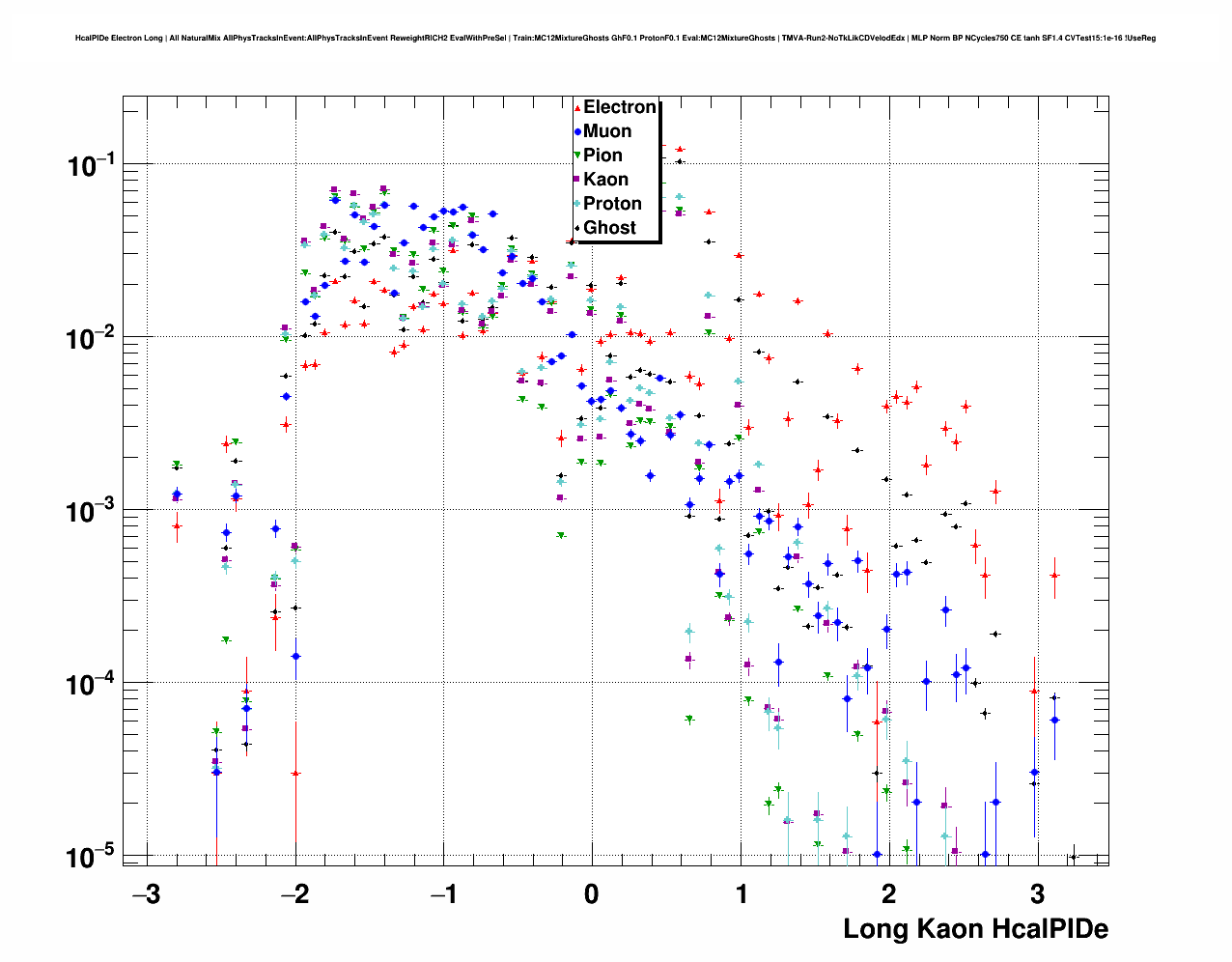Click the 10⁻³ y-axis tick label

92,511
